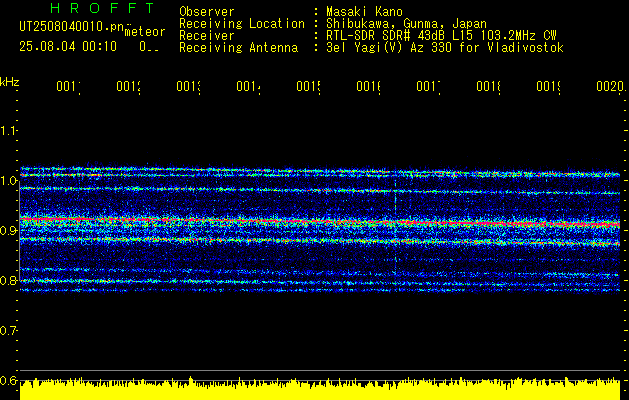
Task: Click the 0.8 kHz frequency axis label
Action: (x=8, y=280)
